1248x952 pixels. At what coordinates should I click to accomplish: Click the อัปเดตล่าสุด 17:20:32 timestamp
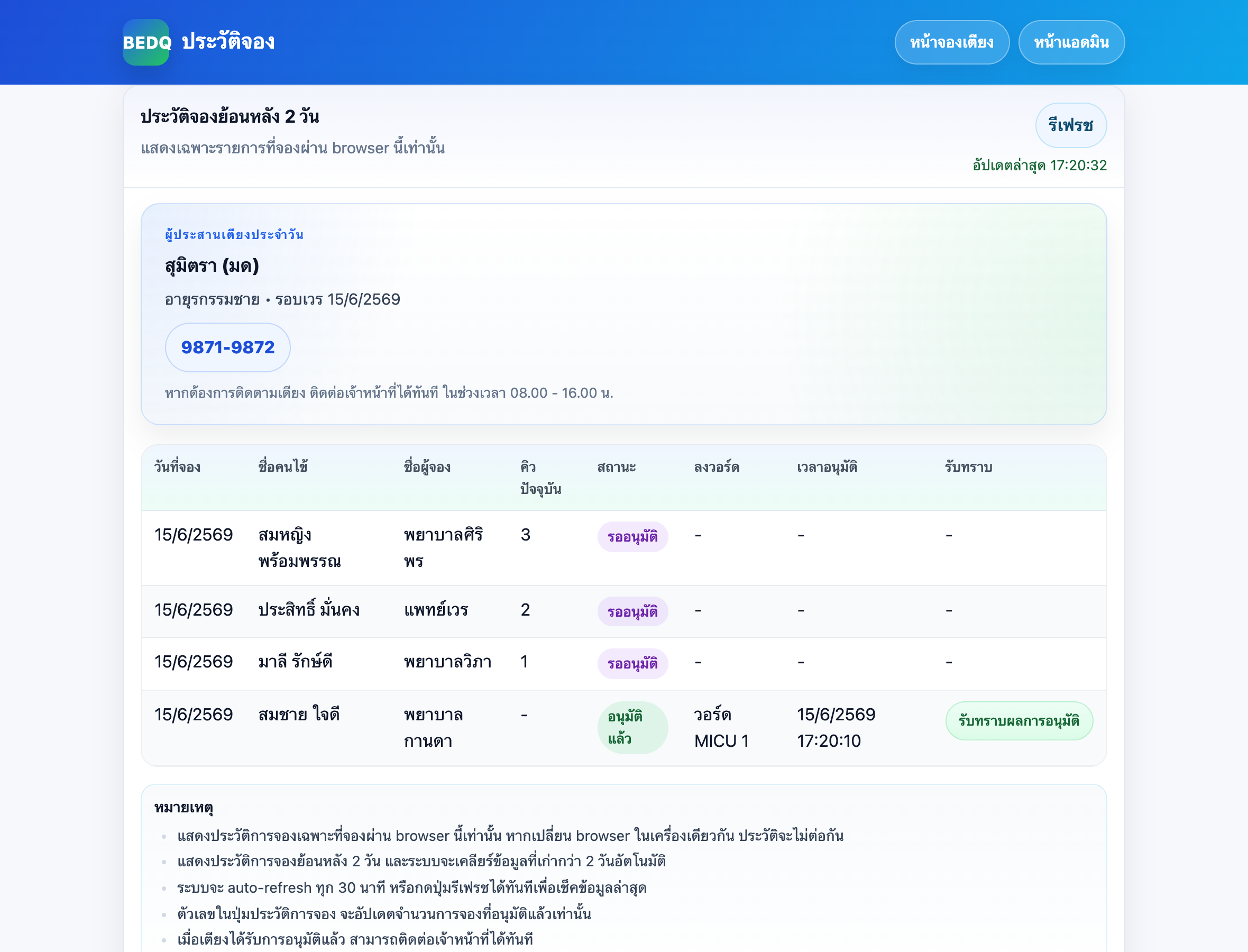(x=1040, y=166)
